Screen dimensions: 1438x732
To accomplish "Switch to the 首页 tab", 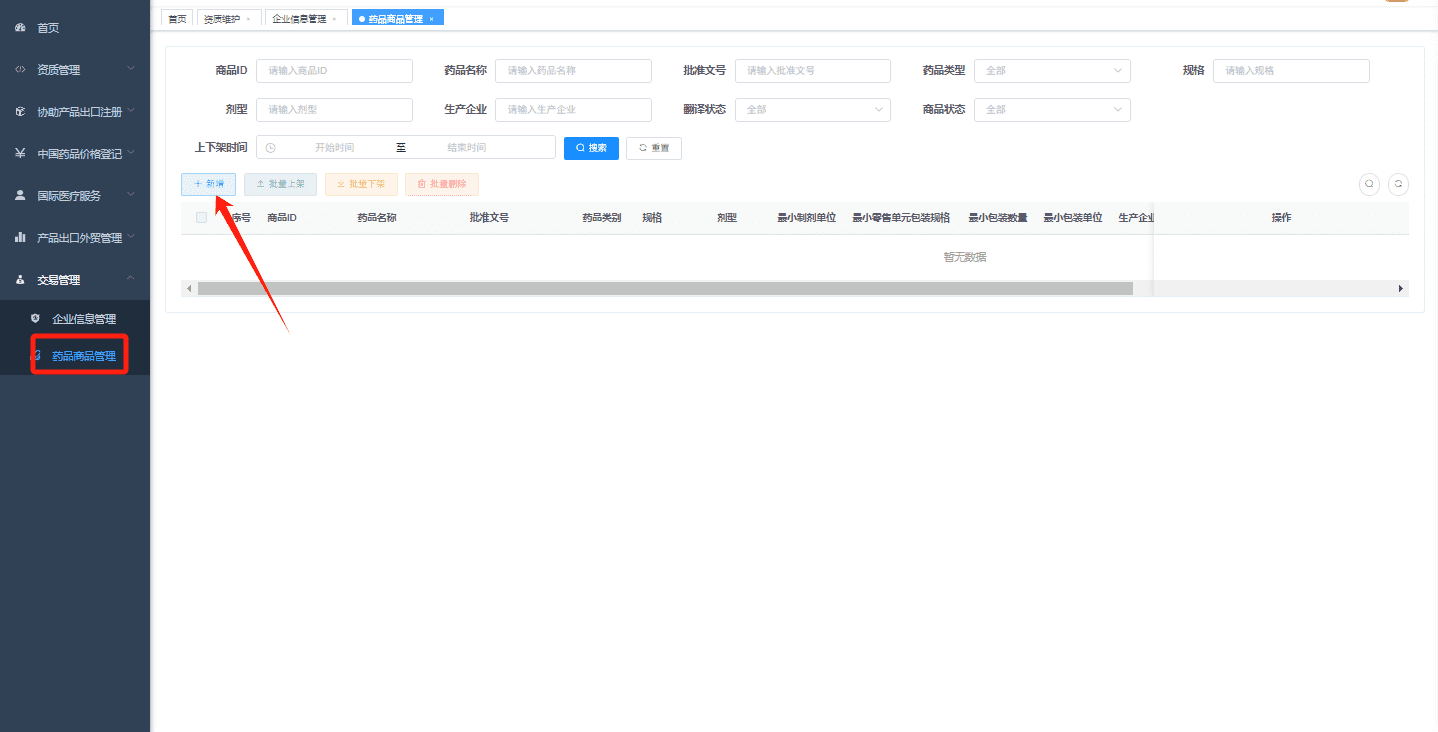I will click(177, 19).
